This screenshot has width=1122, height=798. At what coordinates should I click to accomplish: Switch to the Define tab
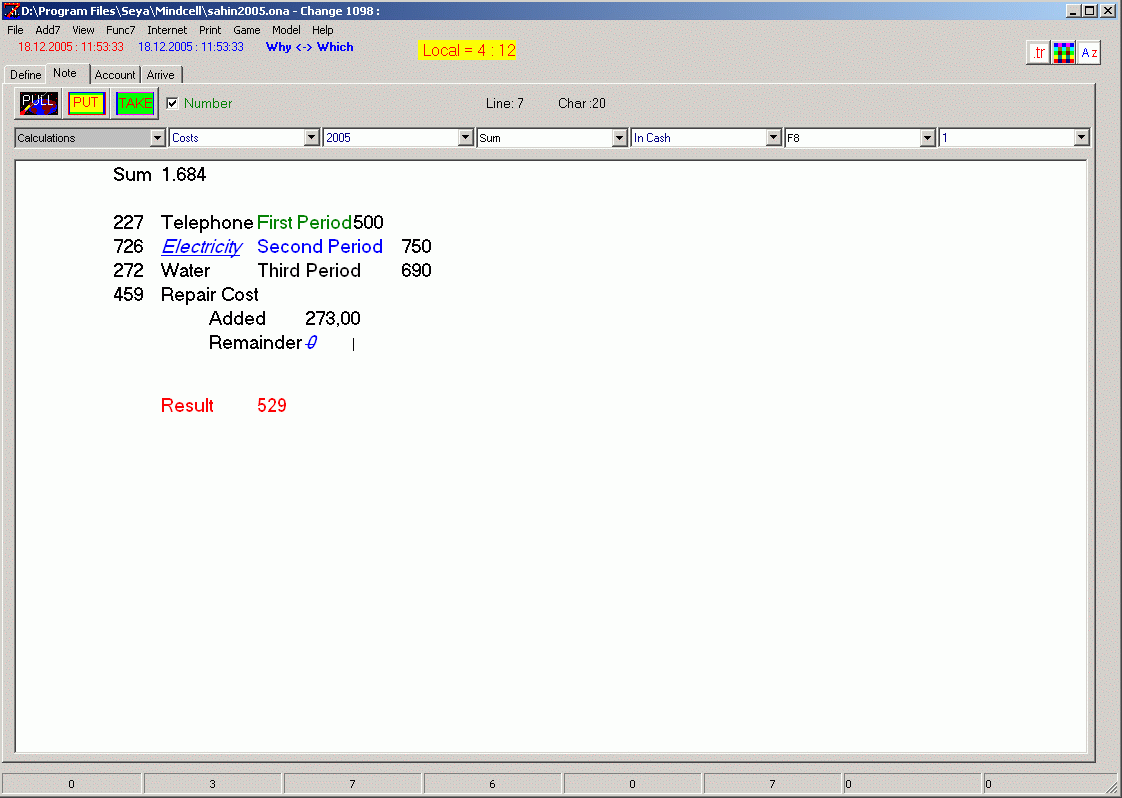25,74
